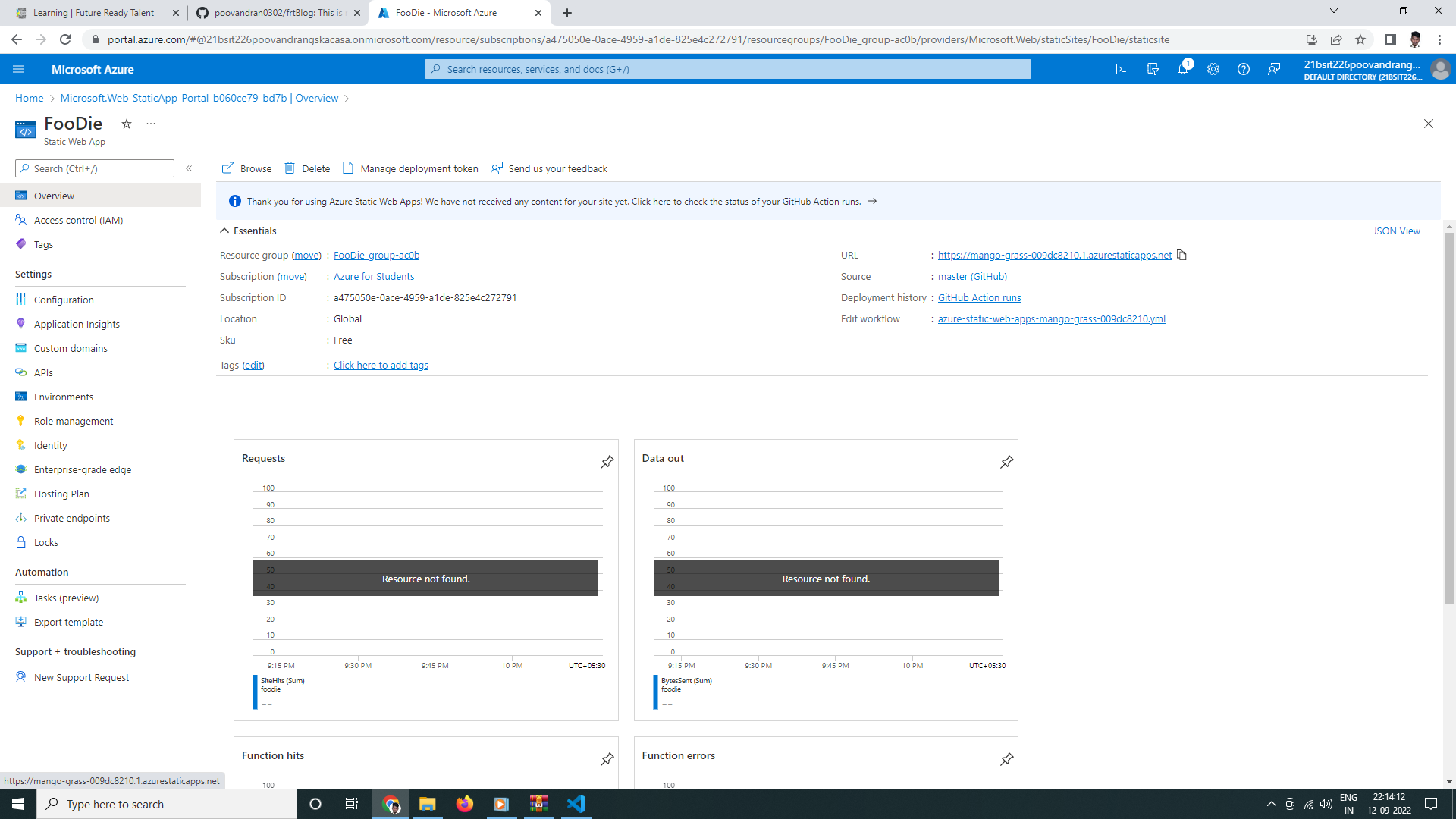The height and width of the screenshot is (819, 1456).
Task: Pin the Function errors chart
Action: [x=1007, y=759]
